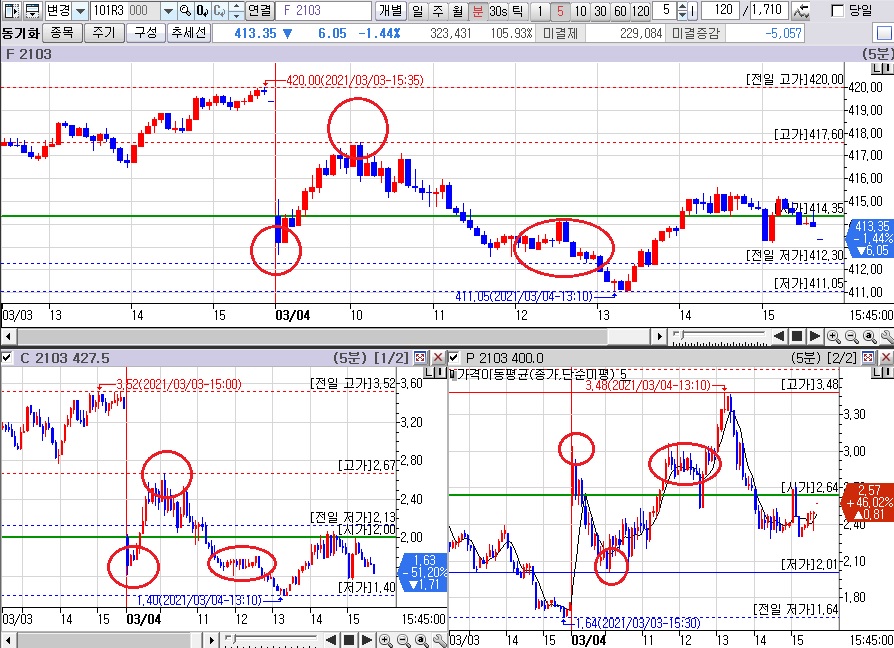Screen dimensions: 894x648
Task: Click the L marker in main chart corner
Action: [x=877, y=68]
